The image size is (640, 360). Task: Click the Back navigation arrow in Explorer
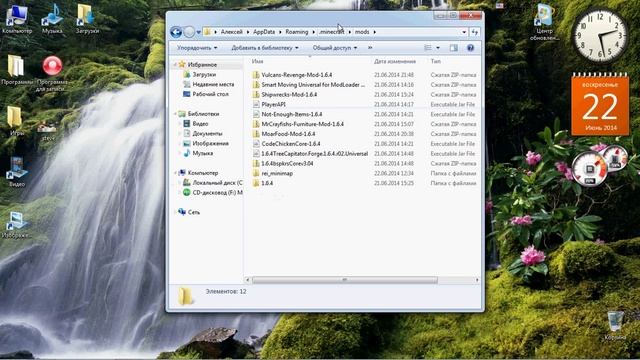(176, 32)
